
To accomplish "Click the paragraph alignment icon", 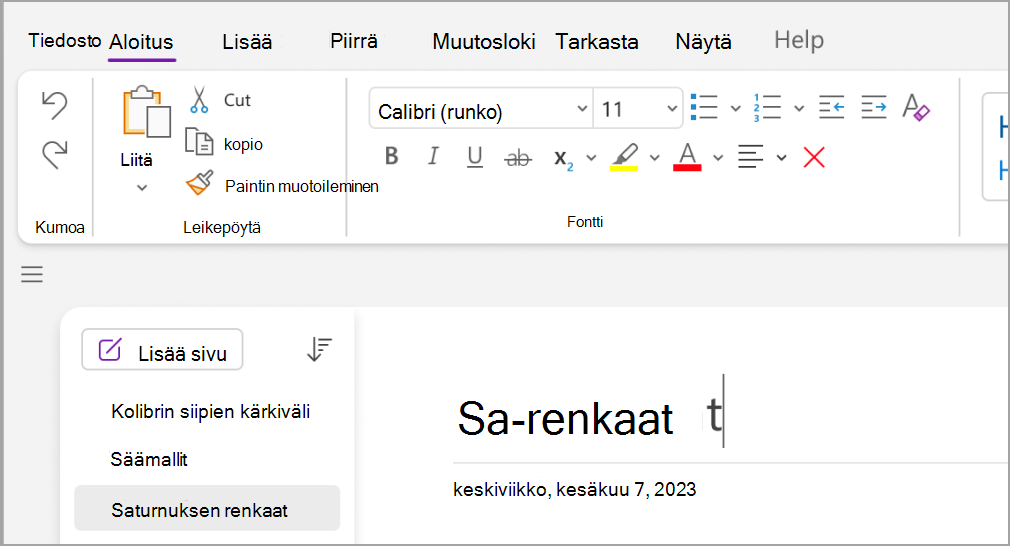I will click(x=750, y=156).
